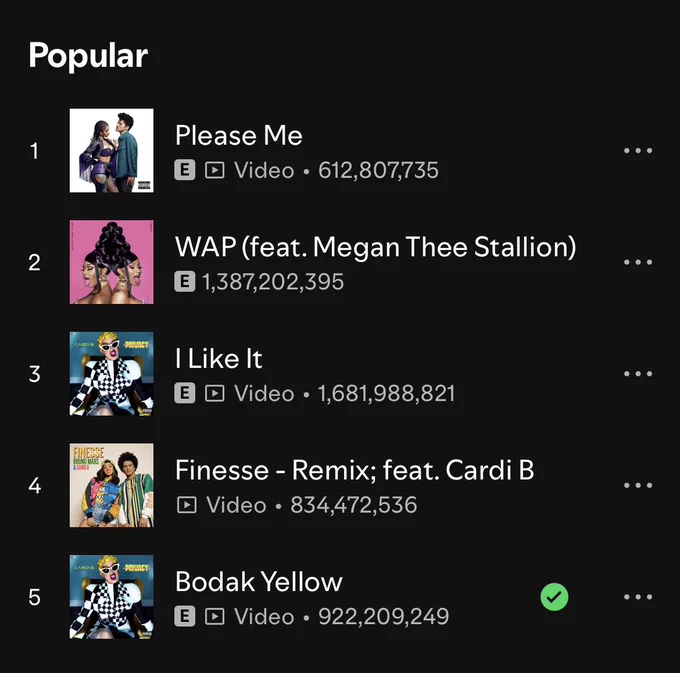Click the pink WAP cover art
Viewport: 680px width, 673px height.
coord(111,262)
